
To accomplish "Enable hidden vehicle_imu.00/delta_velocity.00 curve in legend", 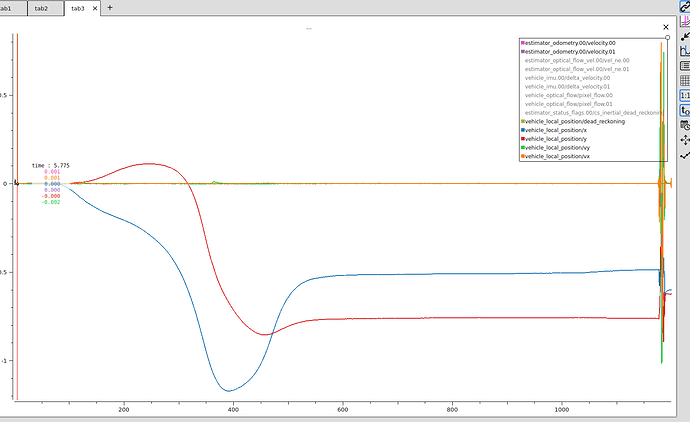I will pyautogui.click(x=567, y=78).
